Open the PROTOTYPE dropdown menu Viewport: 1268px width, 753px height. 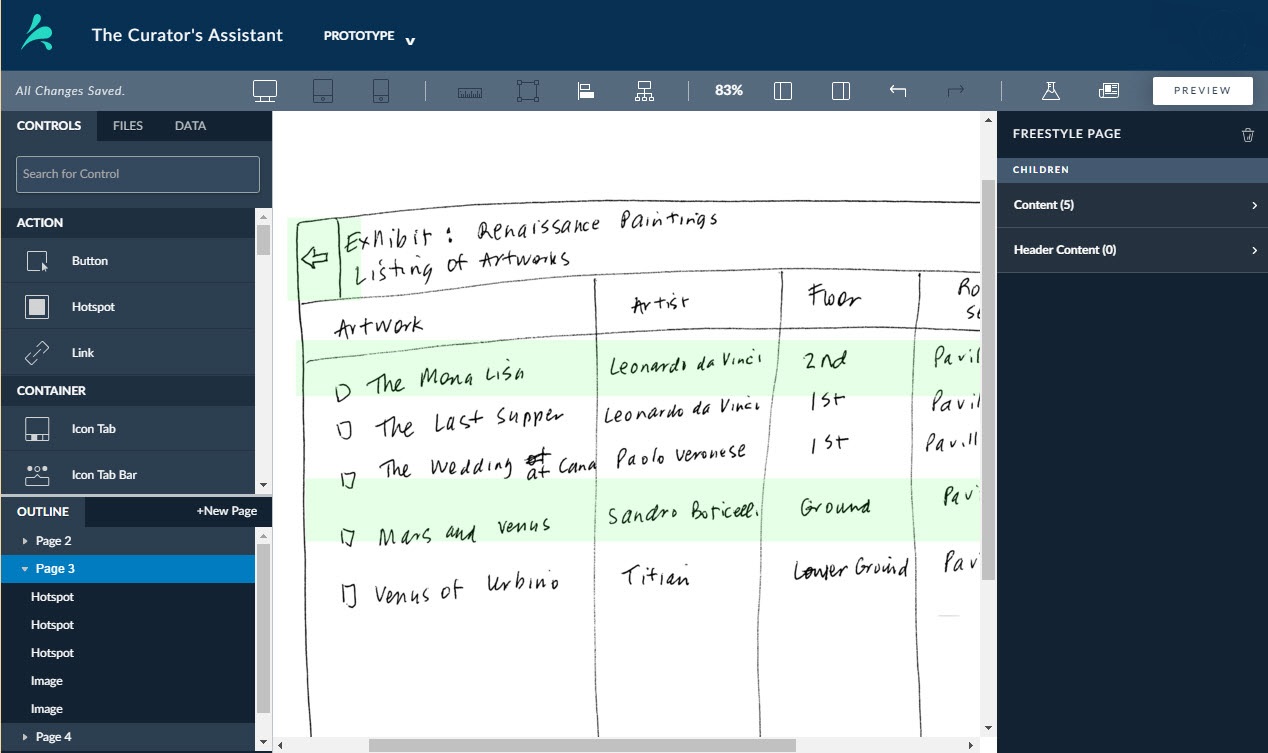click(368, 37)
